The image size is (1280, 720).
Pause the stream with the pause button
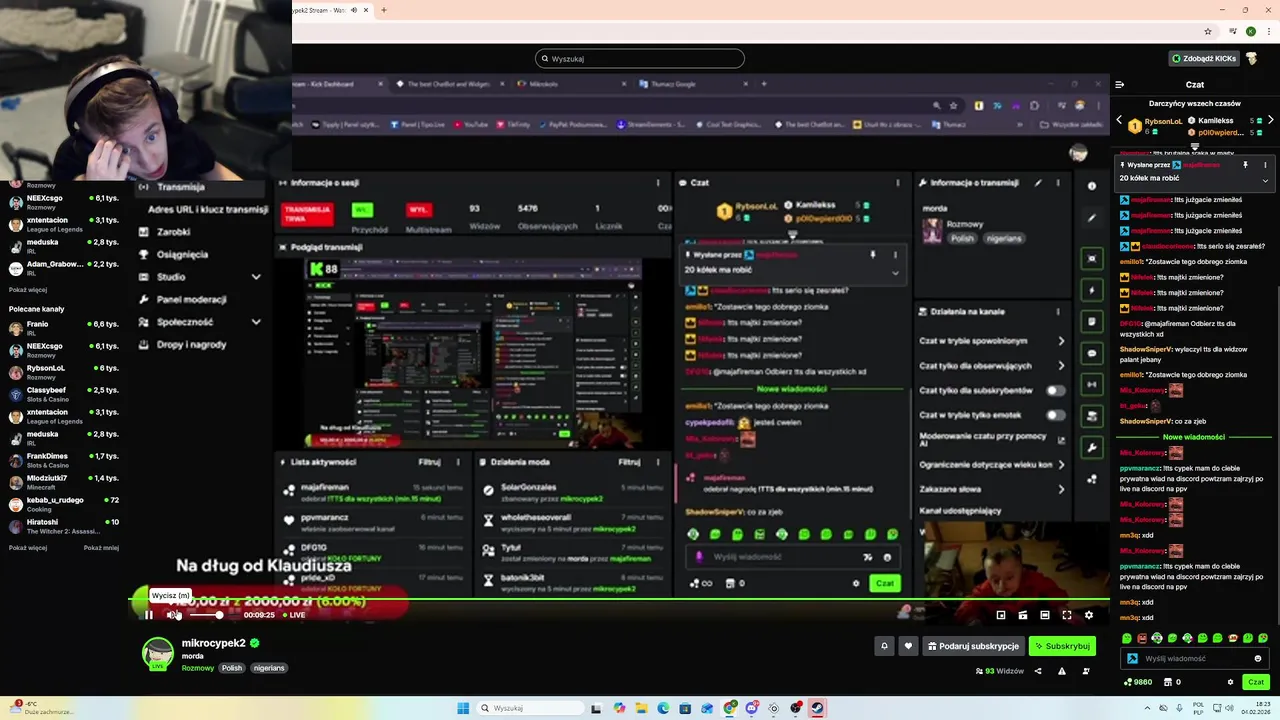(149, 615)
